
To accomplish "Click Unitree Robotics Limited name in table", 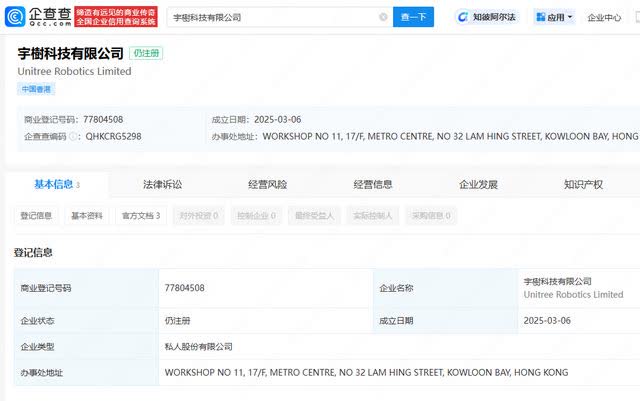I will tap(573, 295).
